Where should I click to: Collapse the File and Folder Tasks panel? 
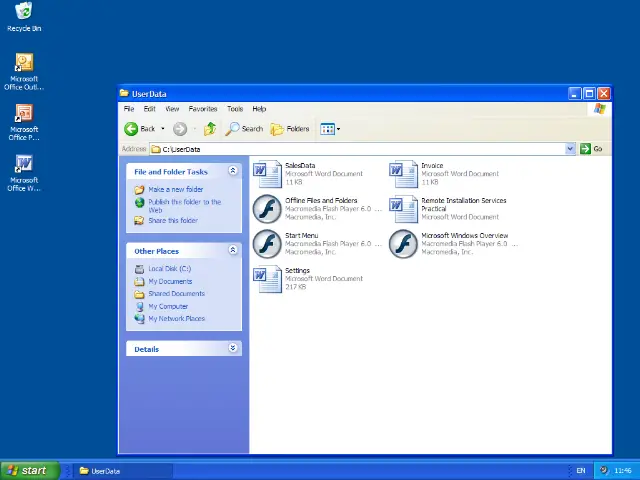pos(233,171)
